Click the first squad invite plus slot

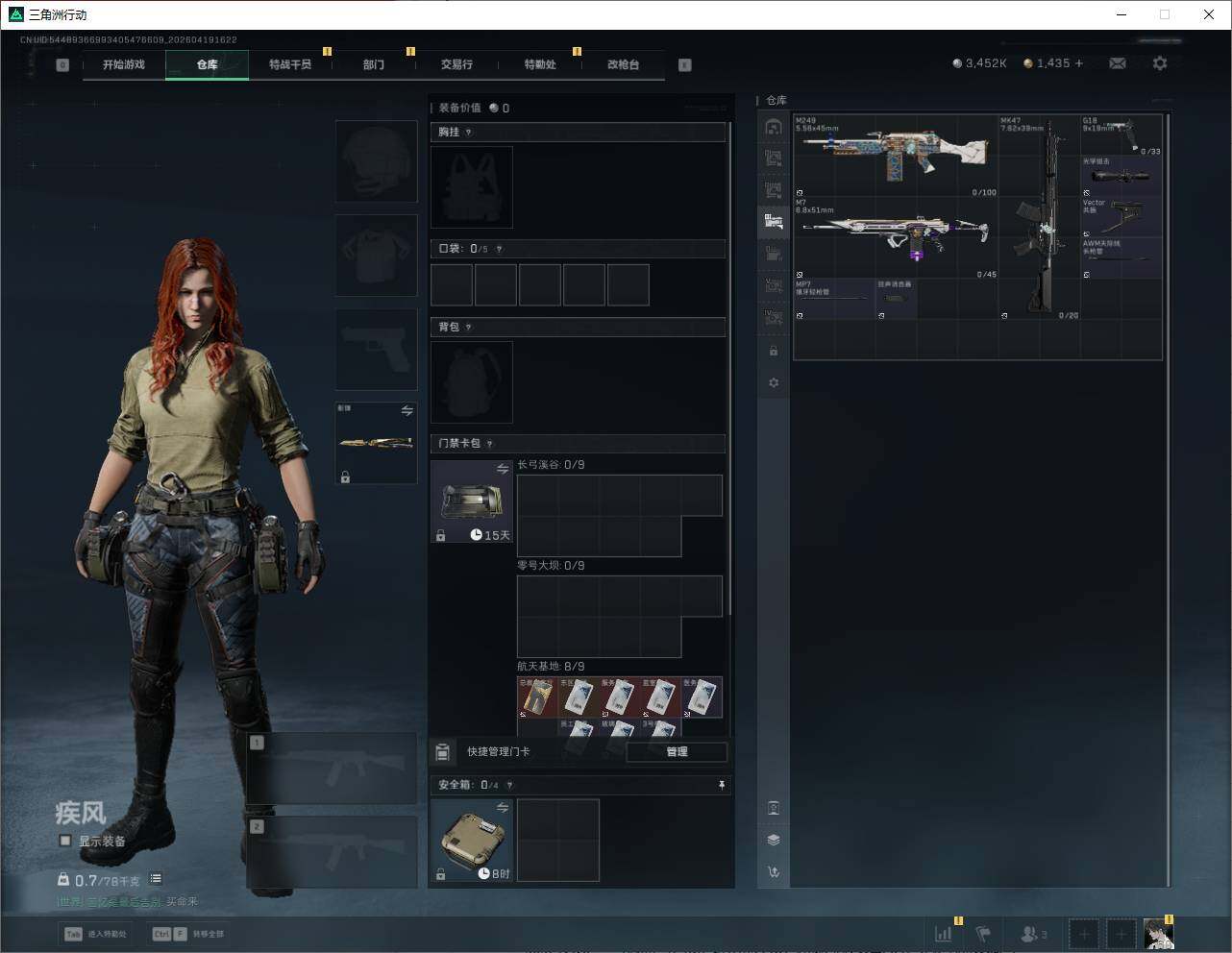[1084, 934]
